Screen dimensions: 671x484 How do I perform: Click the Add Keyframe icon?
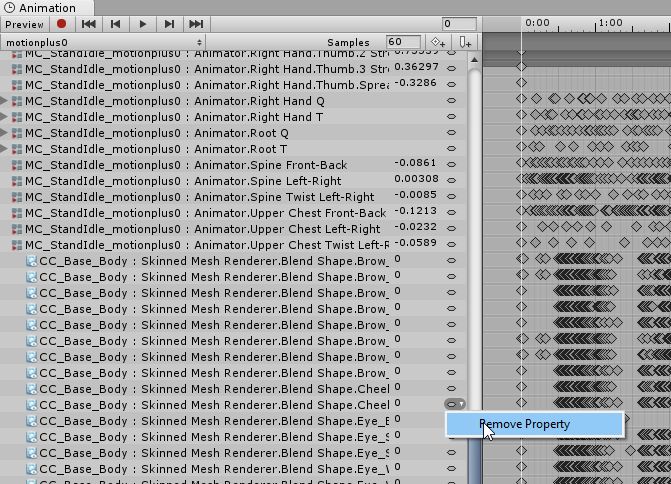[x=438, y=42]
